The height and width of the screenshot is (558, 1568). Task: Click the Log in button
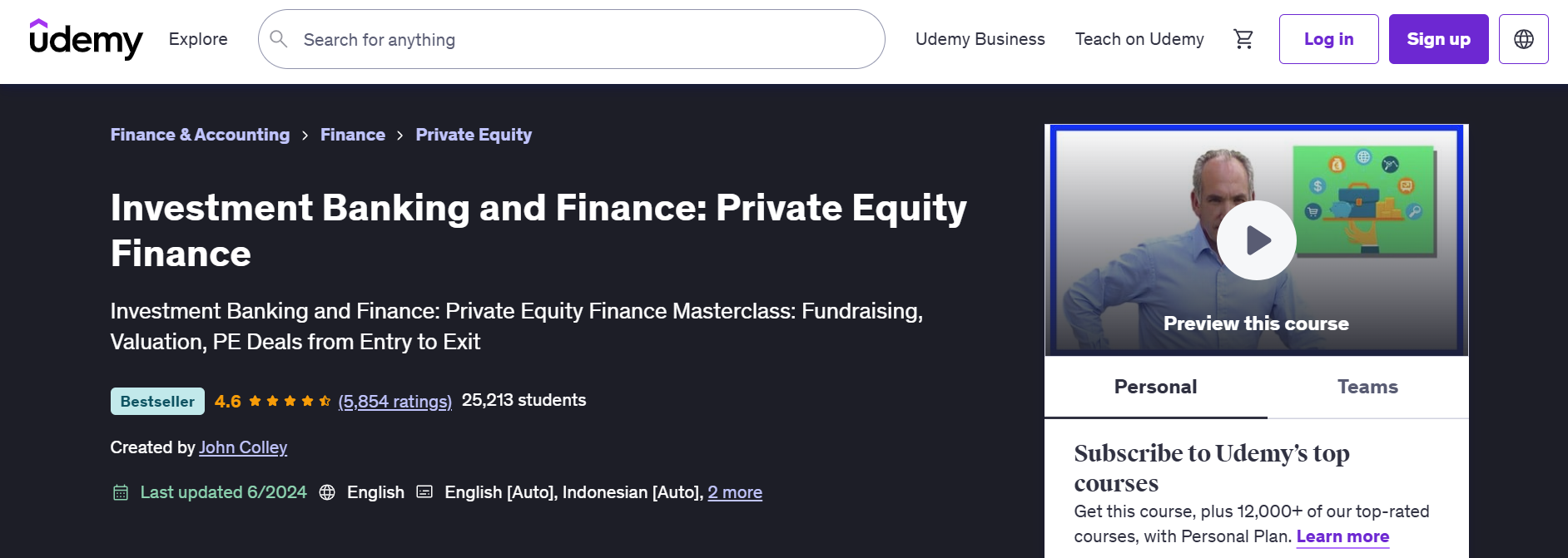[x=1328, y=39]
